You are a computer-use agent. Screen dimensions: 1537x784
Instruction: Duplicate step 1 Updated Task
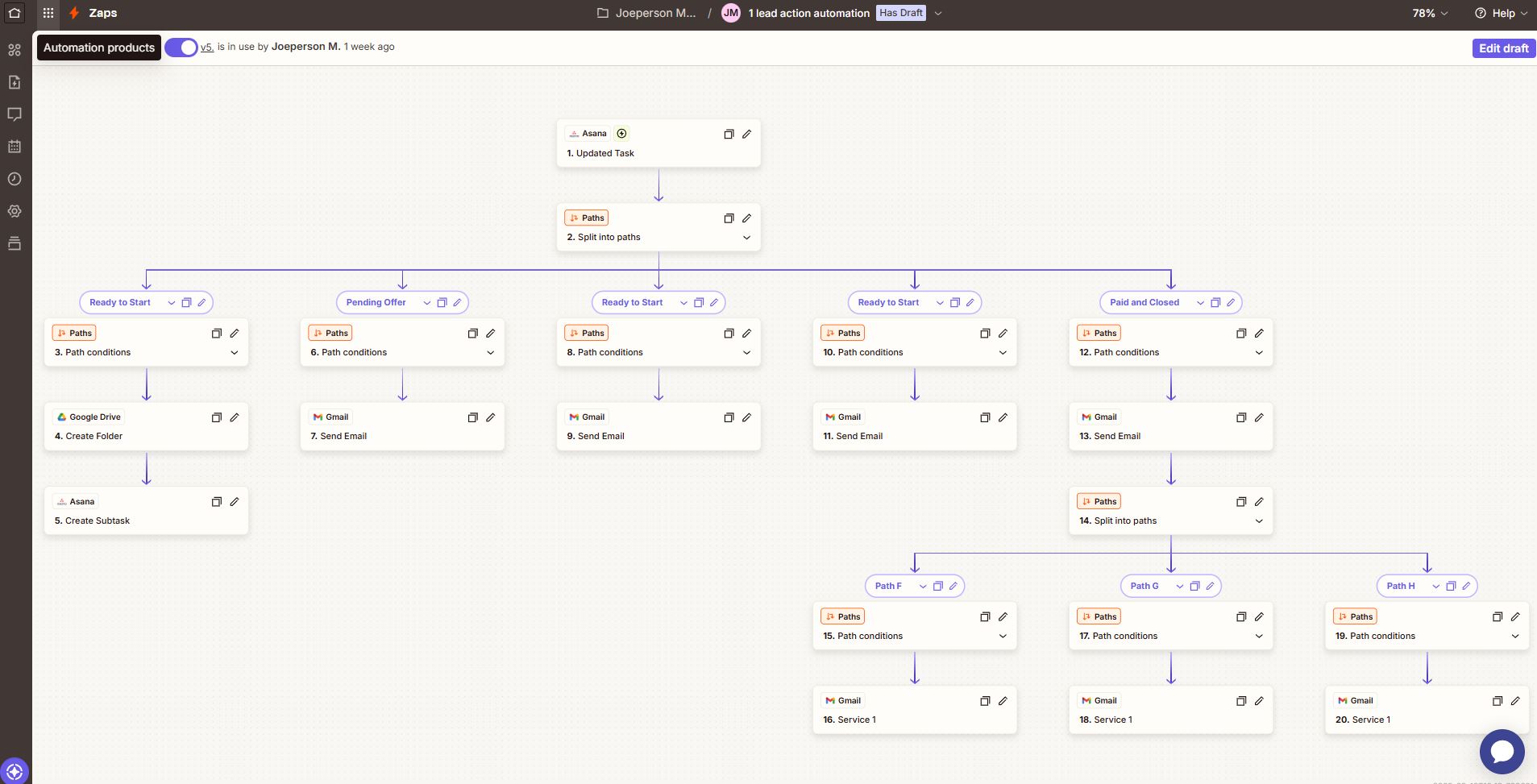[729, 134]
